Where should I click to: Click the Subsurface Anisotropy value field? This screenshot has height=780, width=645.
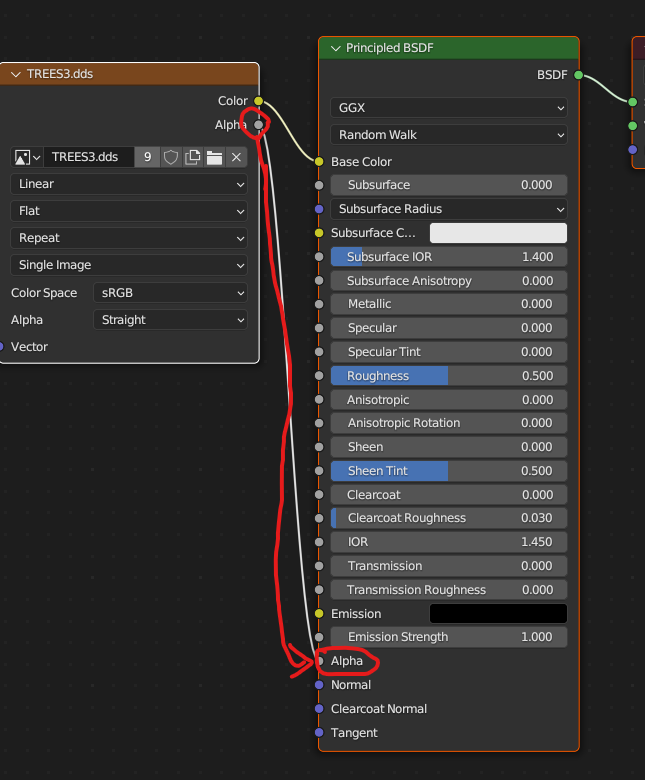(449, 281)
